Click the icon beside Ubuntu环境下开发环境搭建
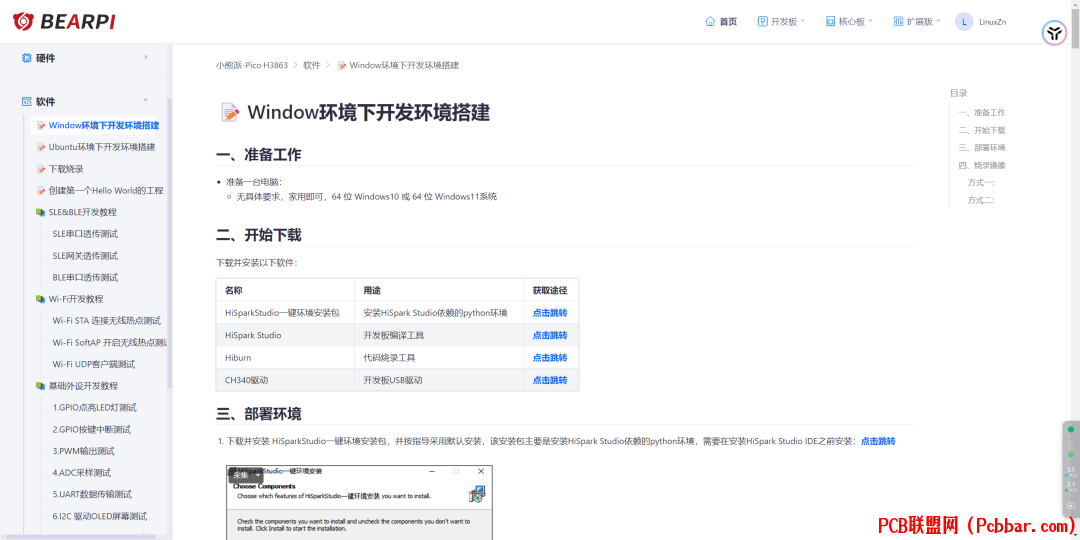This screenshot has height=540, width=1080. (x=41, y=147)
